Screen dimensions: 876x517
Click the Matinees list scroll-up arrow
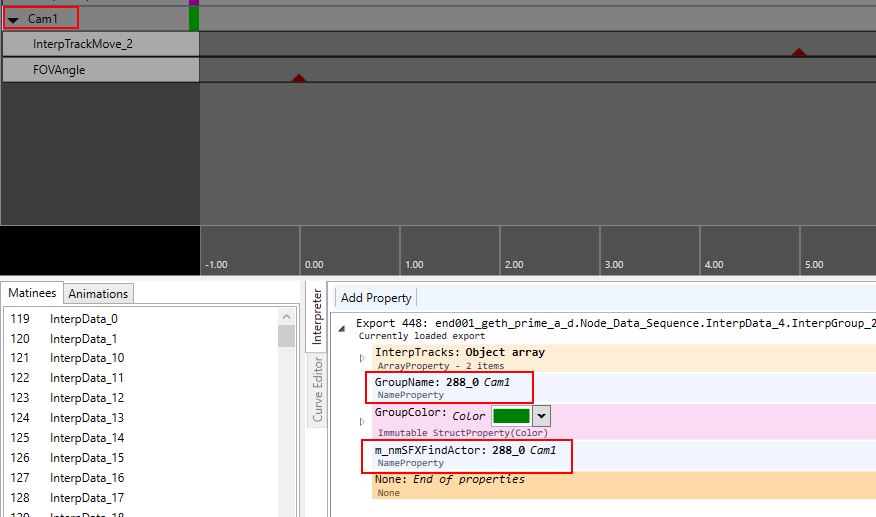(286, 317)
